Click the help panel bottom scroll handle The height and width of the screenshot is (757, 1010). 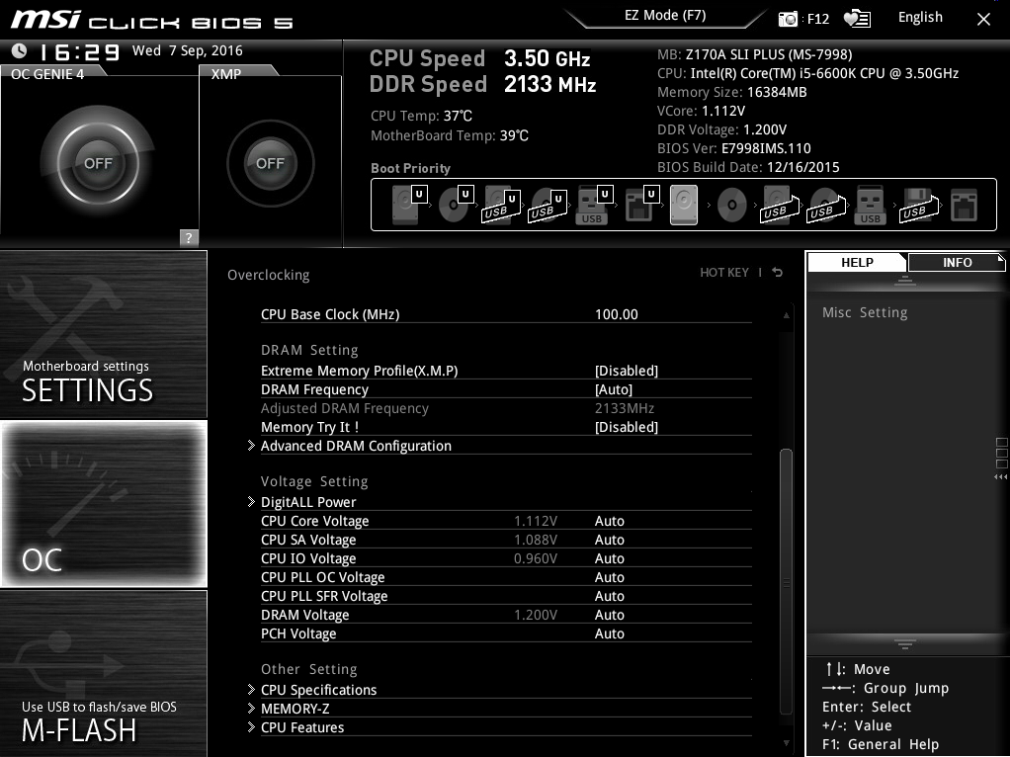(x=904, y=644)
